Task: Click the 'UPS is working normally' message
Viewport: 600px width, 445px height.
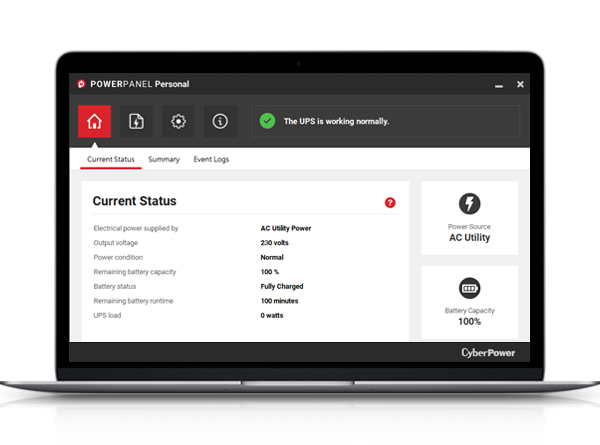Action: pos(337,121)
